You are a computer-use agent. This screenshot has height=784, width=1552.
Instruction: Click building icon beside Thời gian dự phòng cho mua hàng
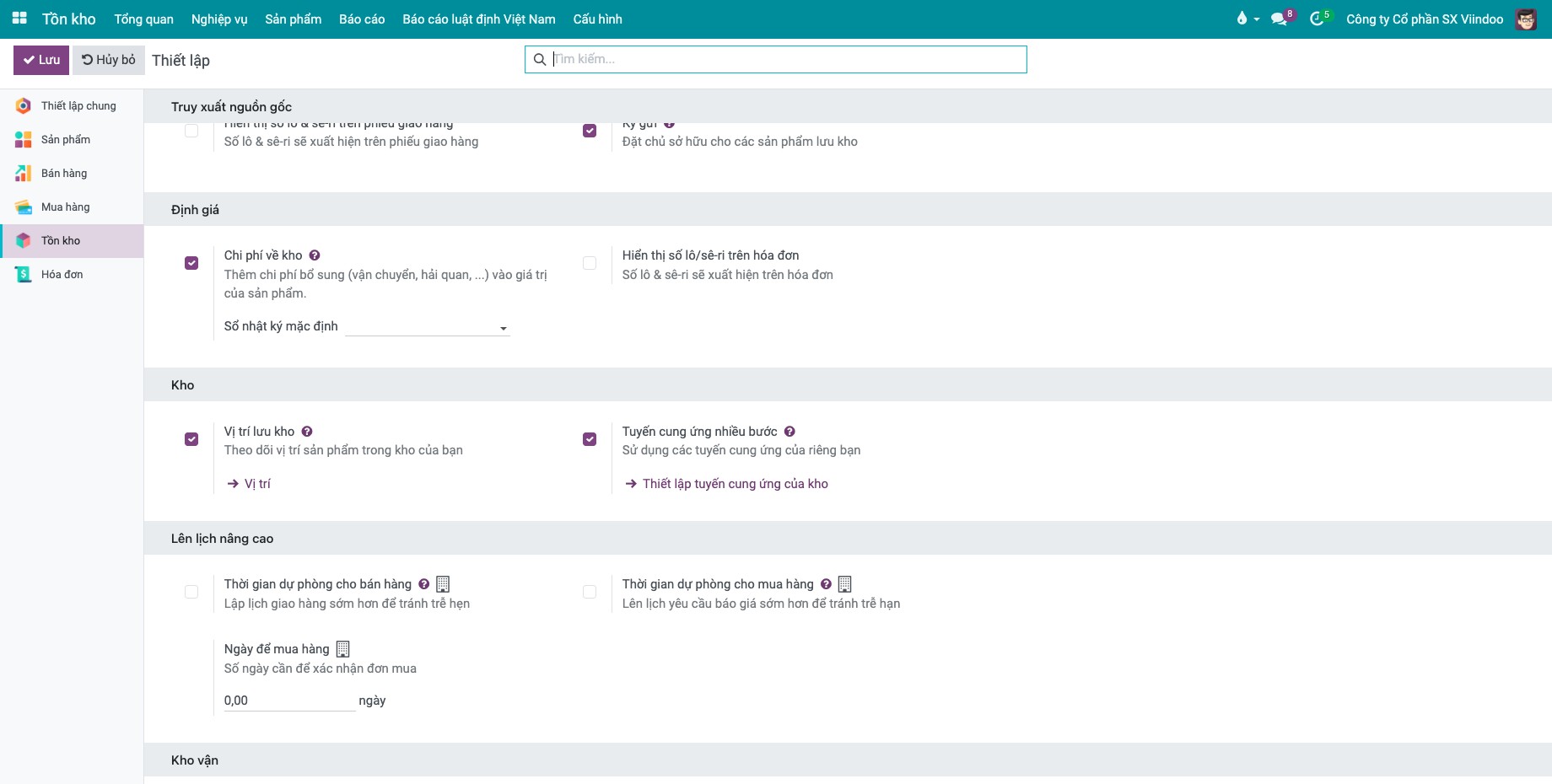(x=844, y=584)
